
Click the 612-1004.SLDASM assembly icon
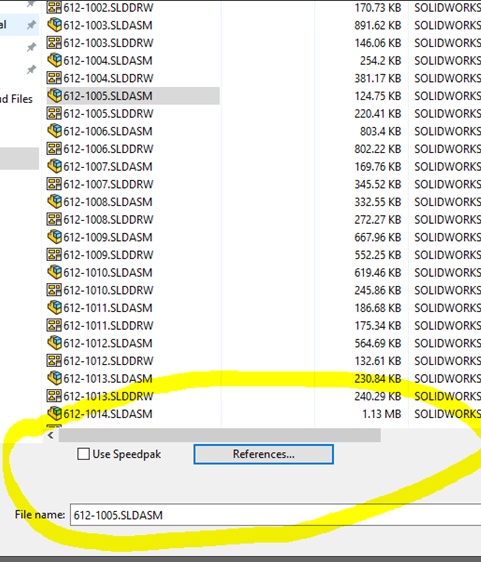coord(54,60)
